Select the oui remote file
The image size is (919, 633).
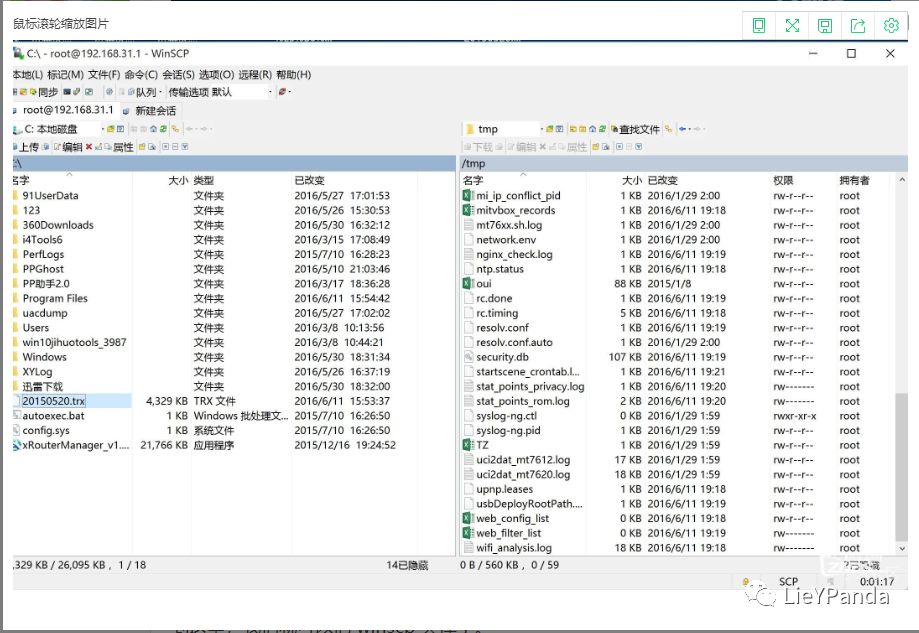[x=484, y=284]
